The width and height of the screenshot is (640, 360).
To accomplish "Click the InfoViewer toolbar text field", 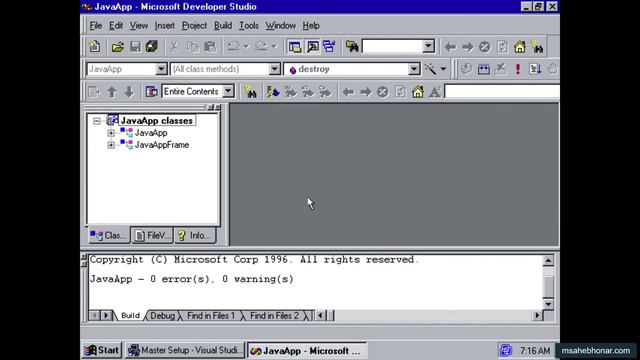I will (502, 91).
